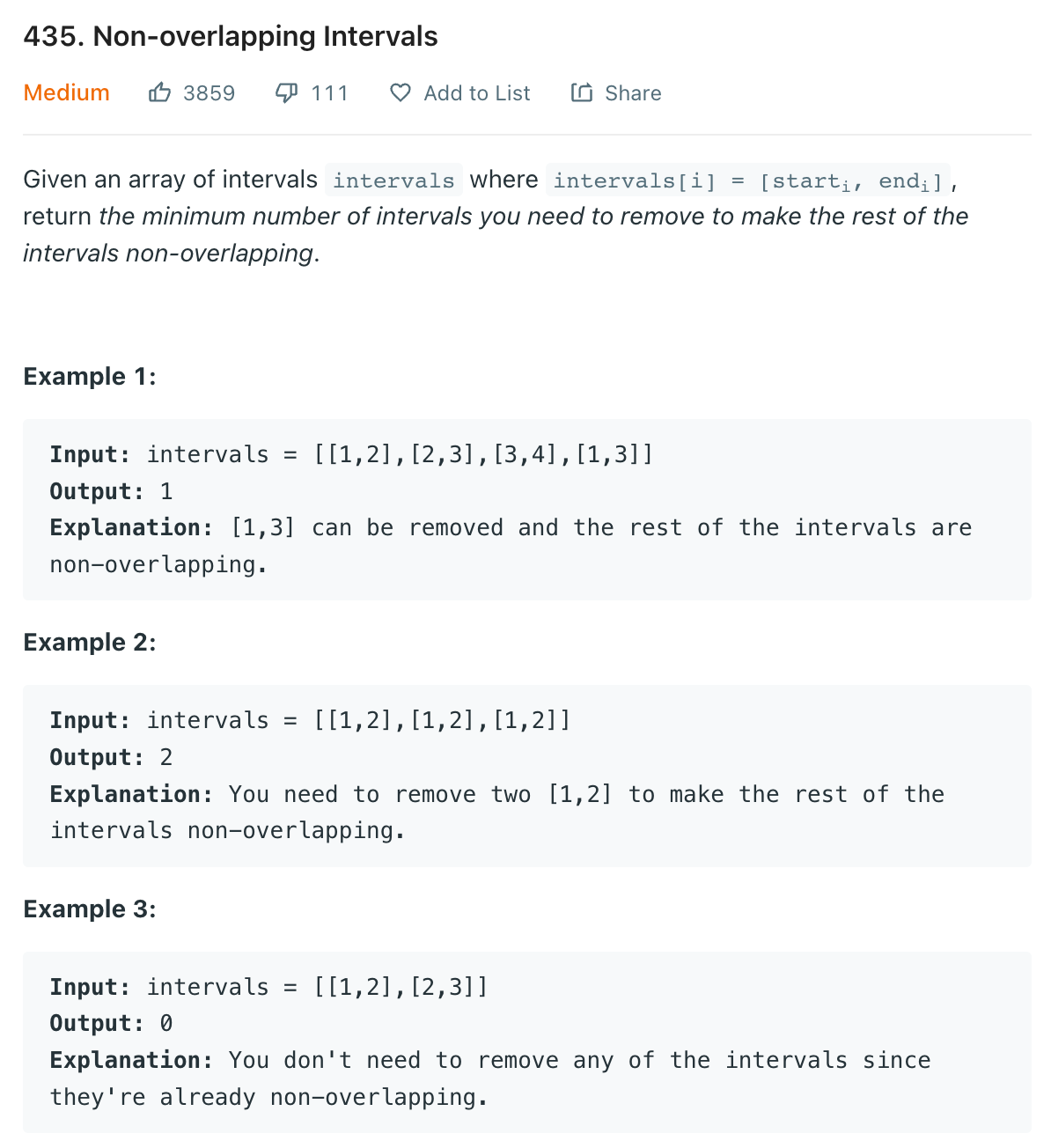Select the Add to List text
Screen dimensions: 1051x1148
coord(477,93)
